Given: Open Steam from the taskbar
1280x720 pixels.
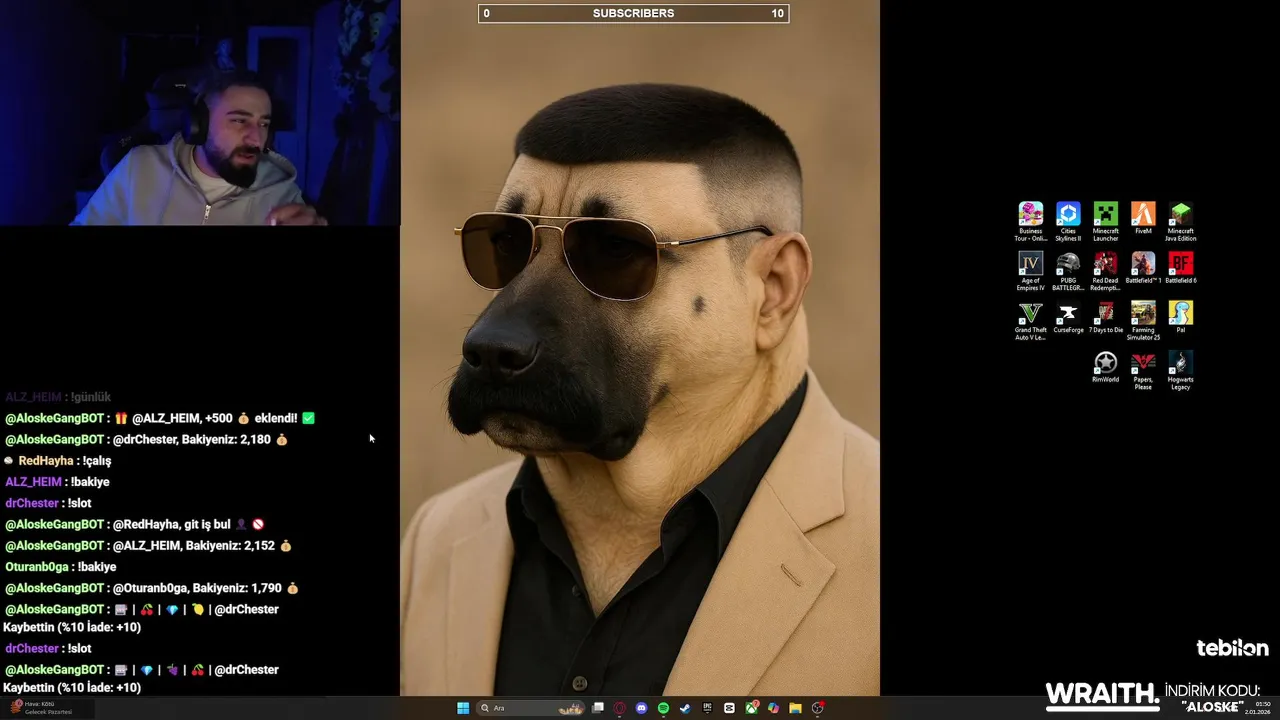Looking at the screenshot, I should click(x=685, y=708).
